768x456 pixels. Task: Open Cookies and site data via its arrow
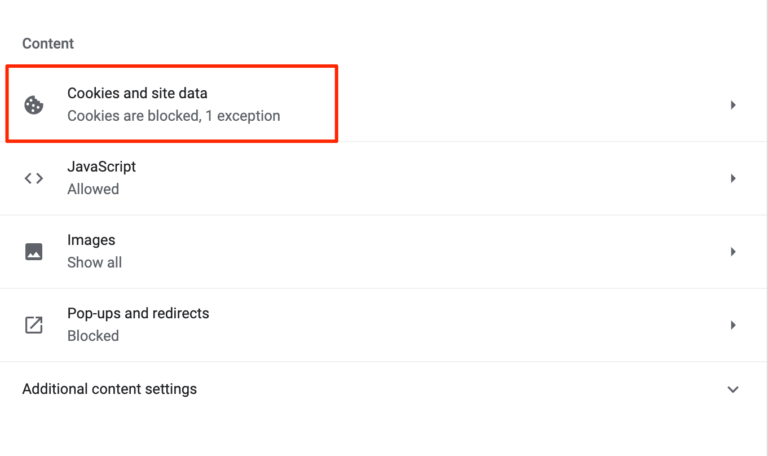(733, 105)
